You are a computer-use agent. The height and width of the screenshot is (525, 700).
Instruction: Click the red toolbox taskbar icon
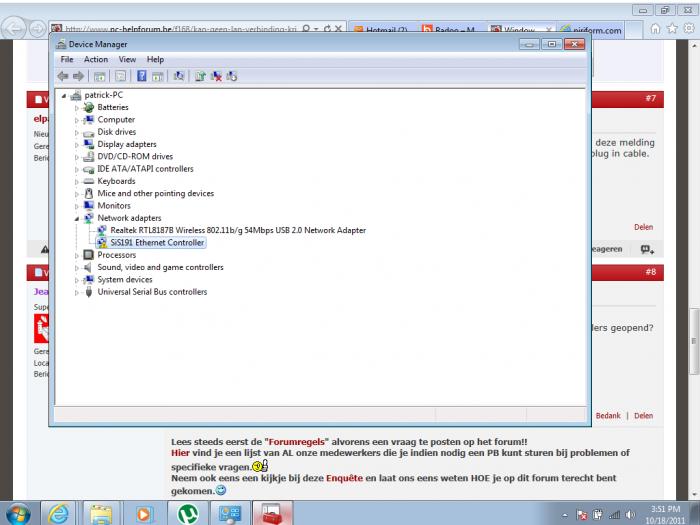(272, 514)
